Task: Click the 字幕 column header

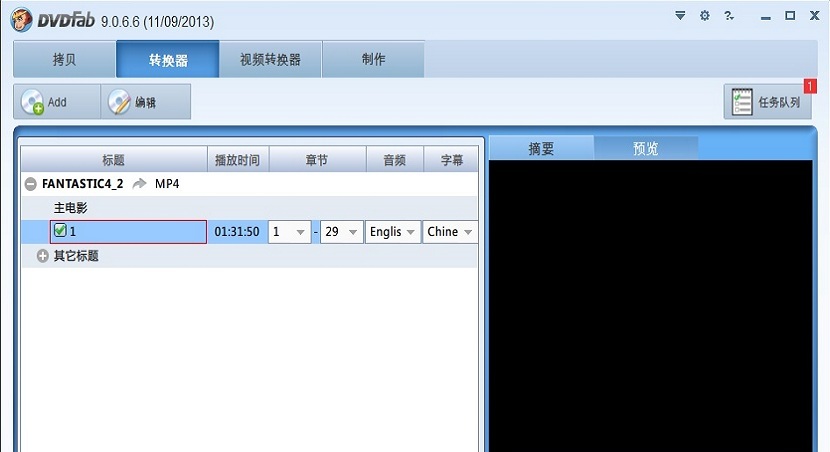Action: [452, 160]
